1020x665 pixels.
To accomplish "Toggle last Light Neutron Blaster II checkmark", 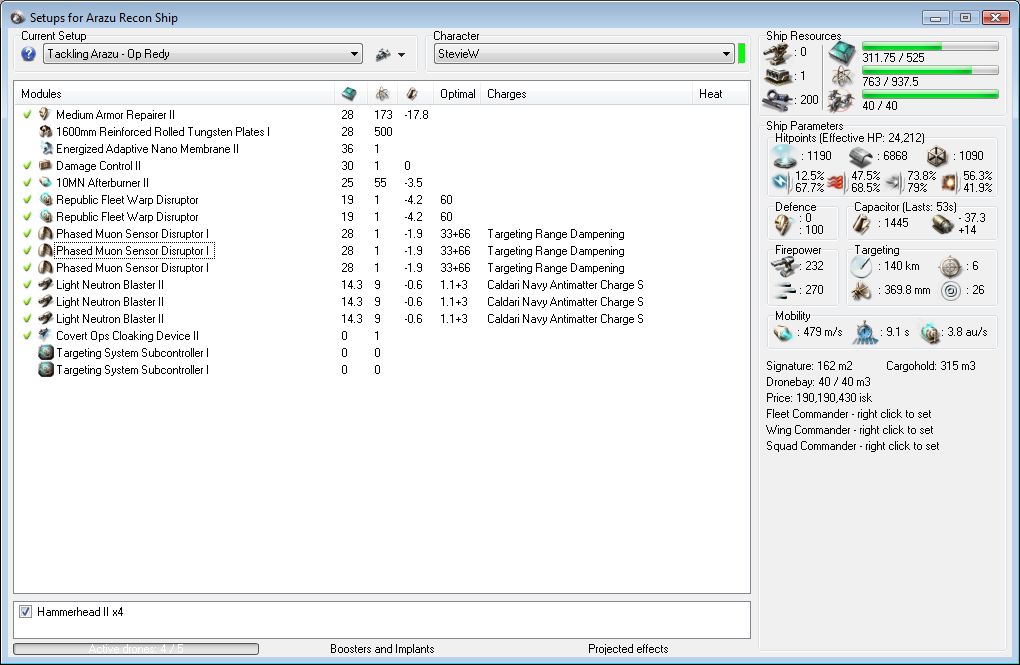I will 27,318.
